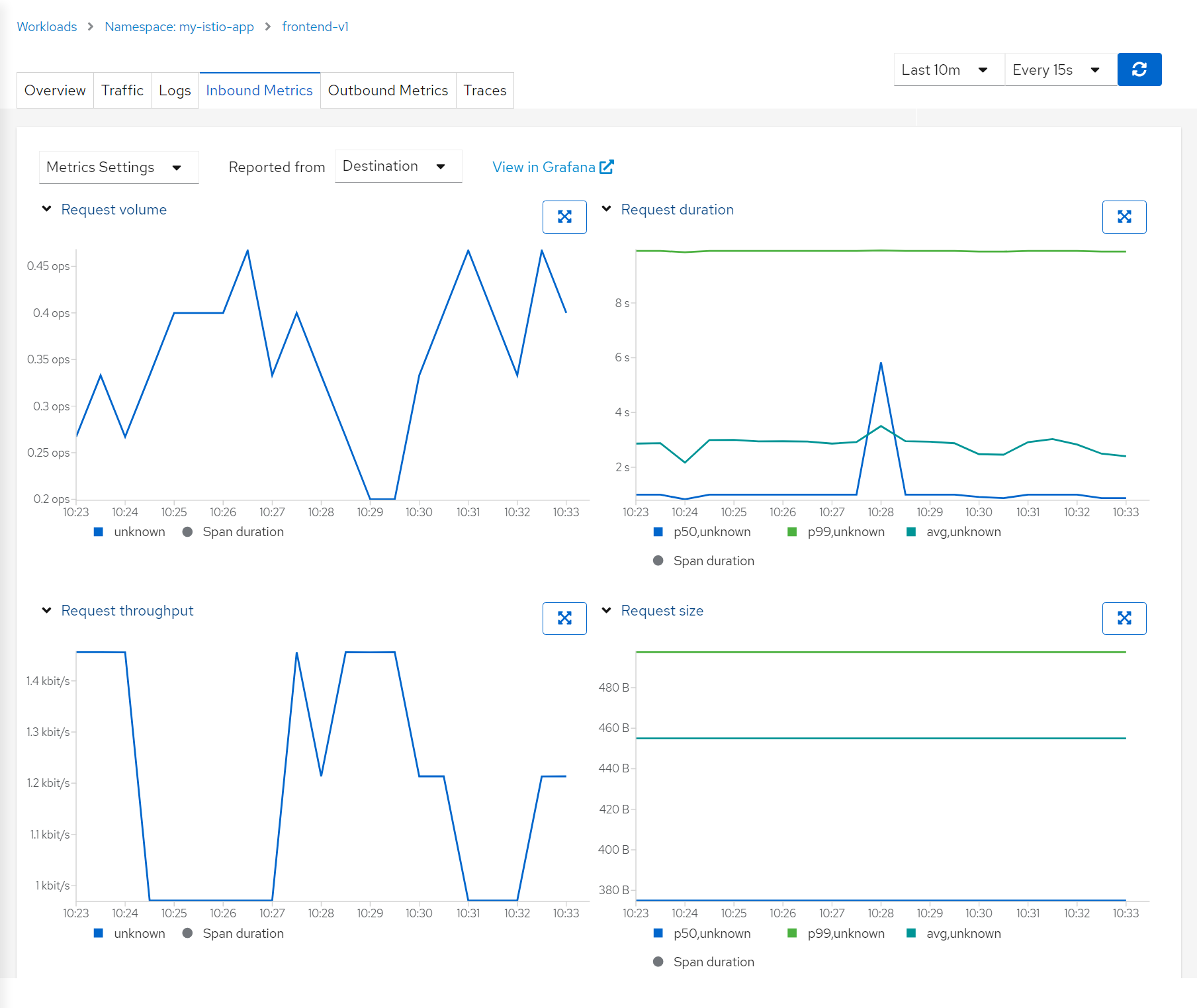The width and height of the screenshot is (1197, 1008).
Task: Collapse the Request volume section chevron
Action: (x=47, y=209)
